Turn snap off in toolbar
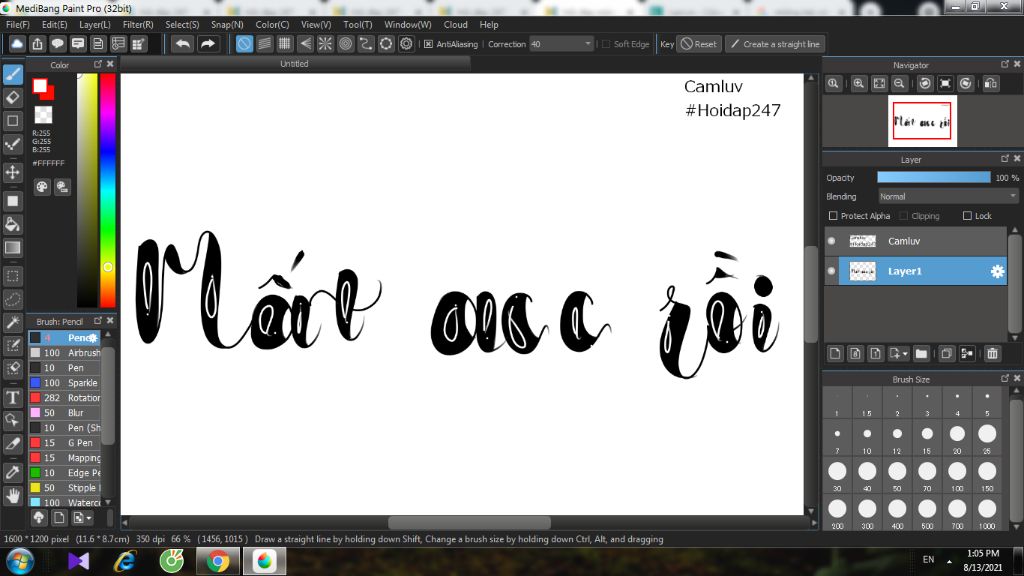1024x576 pixels. [x=244, y=44]
